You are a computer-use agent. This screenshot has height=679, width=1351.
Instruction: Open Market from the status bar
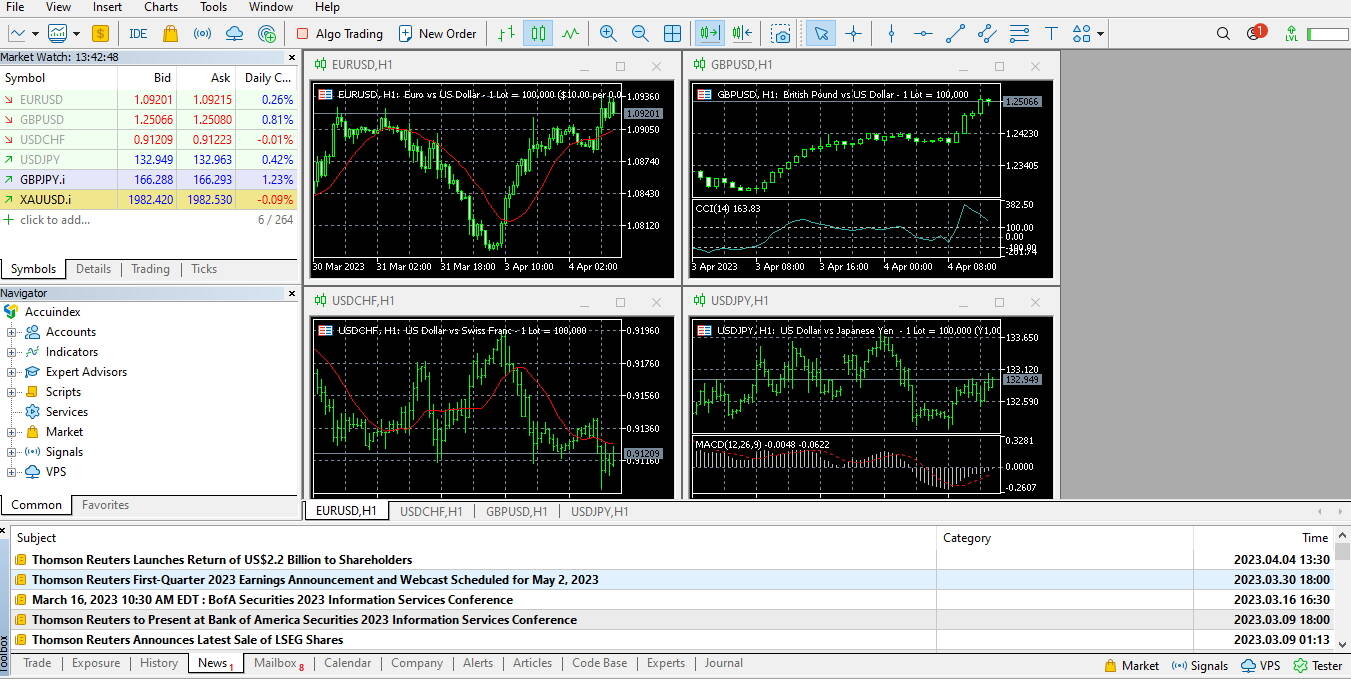(1131, 666)
